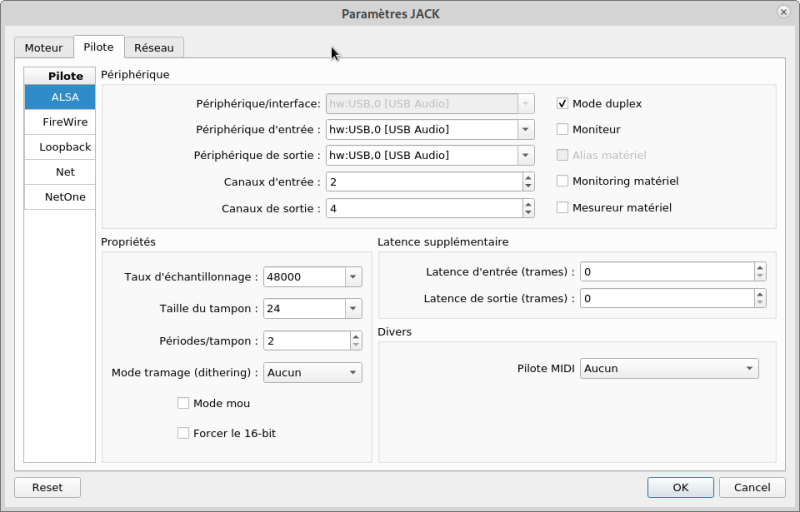Increment Périodes/tampon spinner up arrow
Image resolution: width=800 pixels, height=512 pixels.
pyautogui.click(x=355, y=336)
